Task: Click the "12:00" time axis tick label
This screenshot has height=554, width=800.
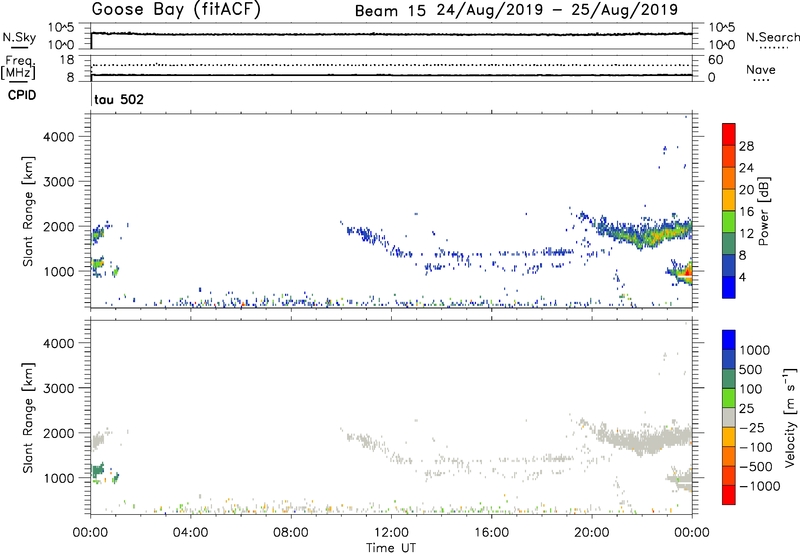Action: 391,533
